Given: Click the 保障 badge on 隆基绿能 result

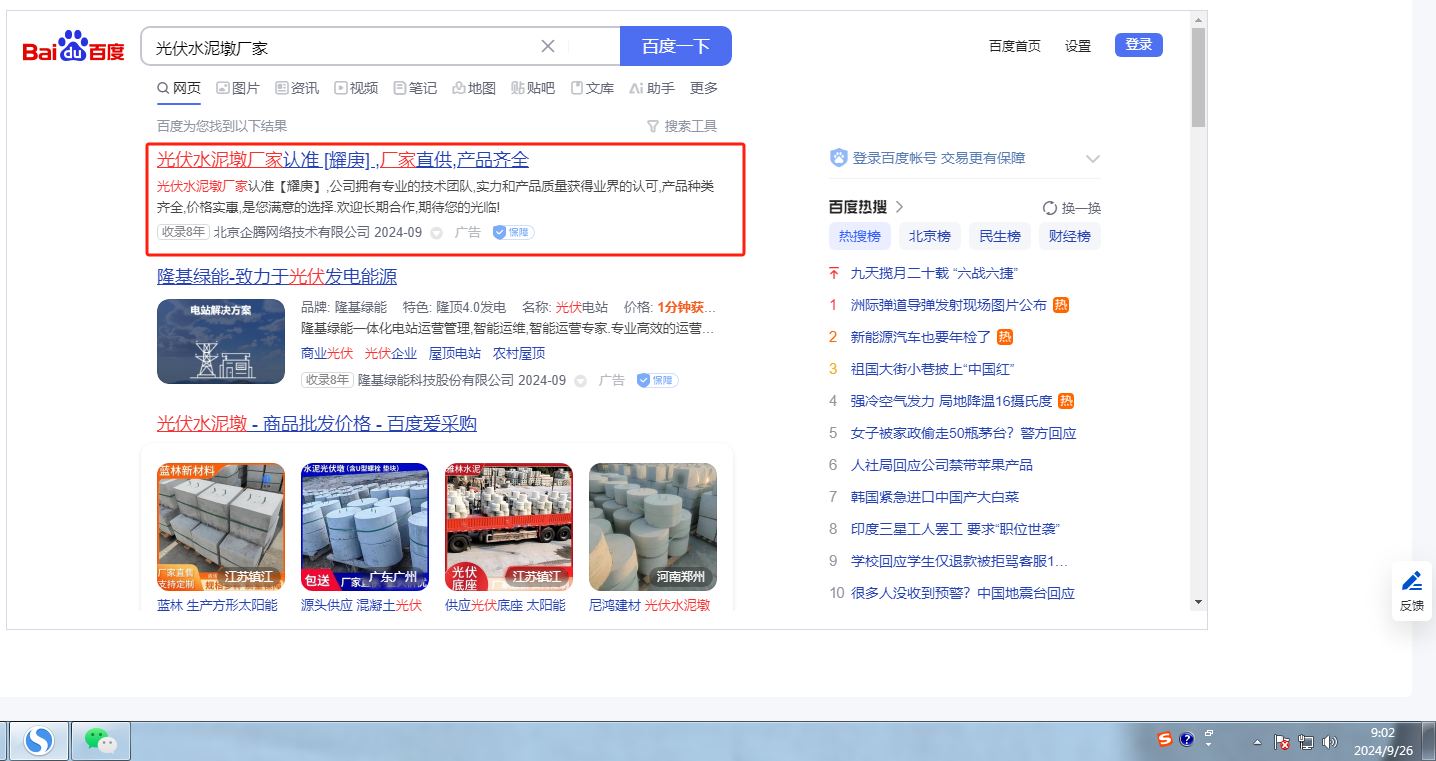Looking at the screenshot, I should point(657,380).
